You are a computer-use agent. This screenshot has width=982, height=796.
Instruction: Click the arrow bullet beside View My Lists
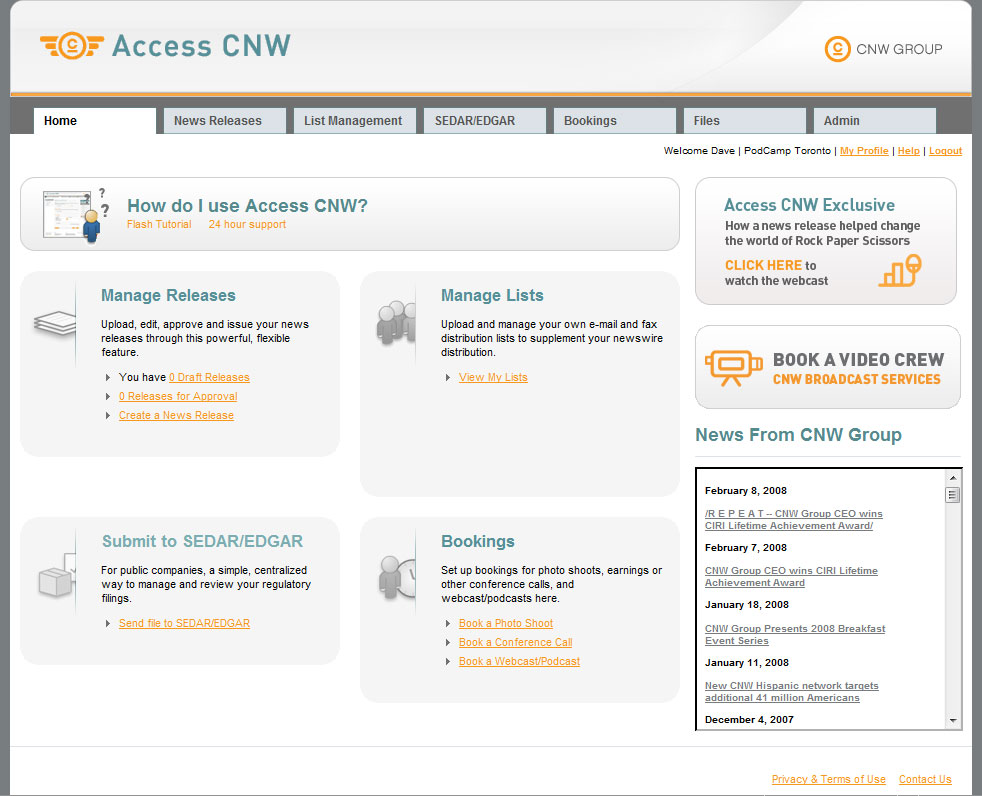click(448, 378)
